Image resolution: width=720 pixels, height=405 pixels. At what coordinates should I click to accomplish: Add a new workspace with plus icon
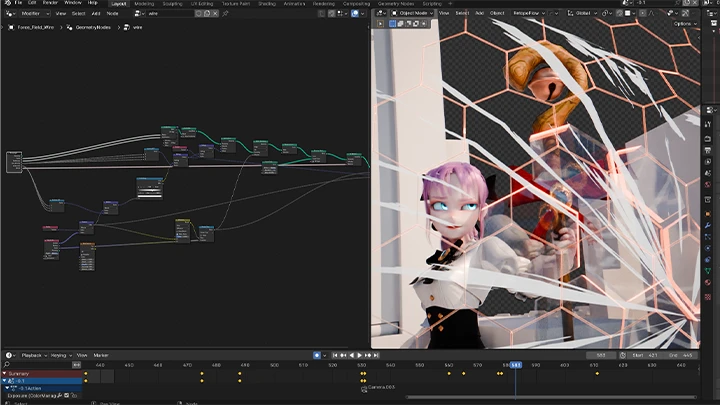tap(450, 4)
